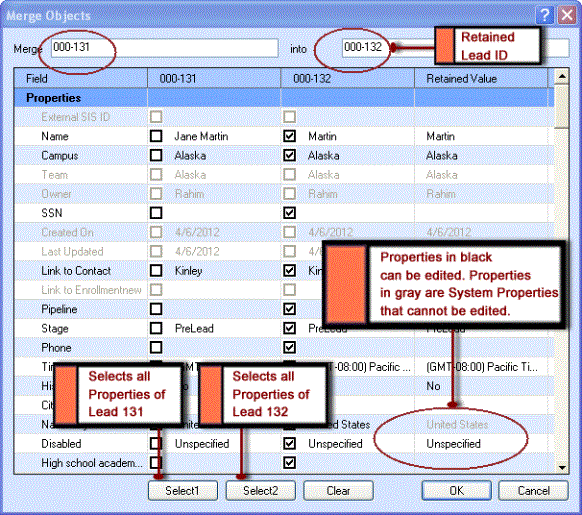Cancel the merge dialog
The width and height of the screenshot is (582, 515).
pyautogui.click(x=533, y=490)
